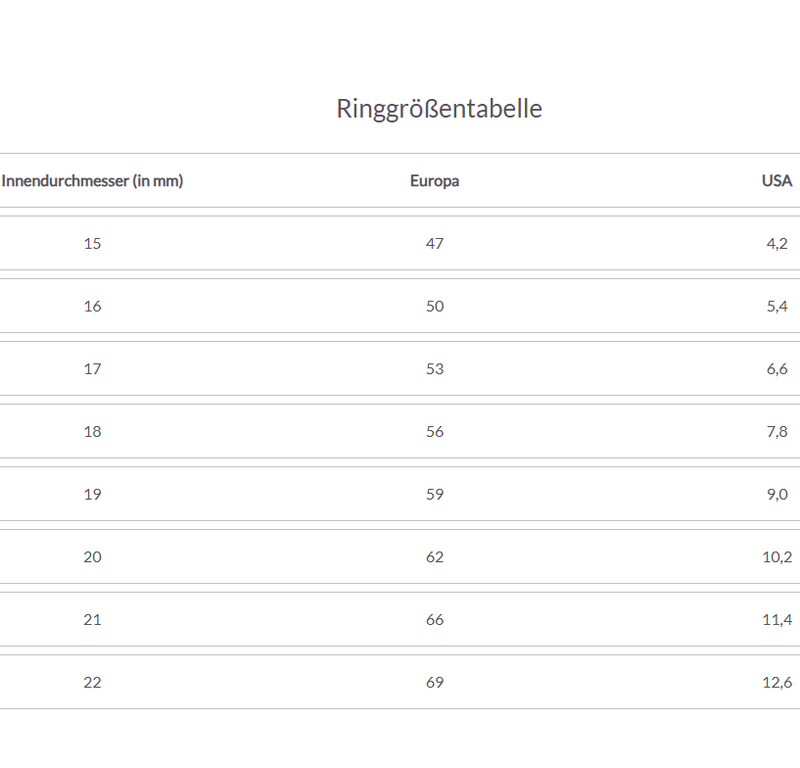This screenshot has width=800, height=768.
Task: Click Europa size 53
Action: click(435, 369)
